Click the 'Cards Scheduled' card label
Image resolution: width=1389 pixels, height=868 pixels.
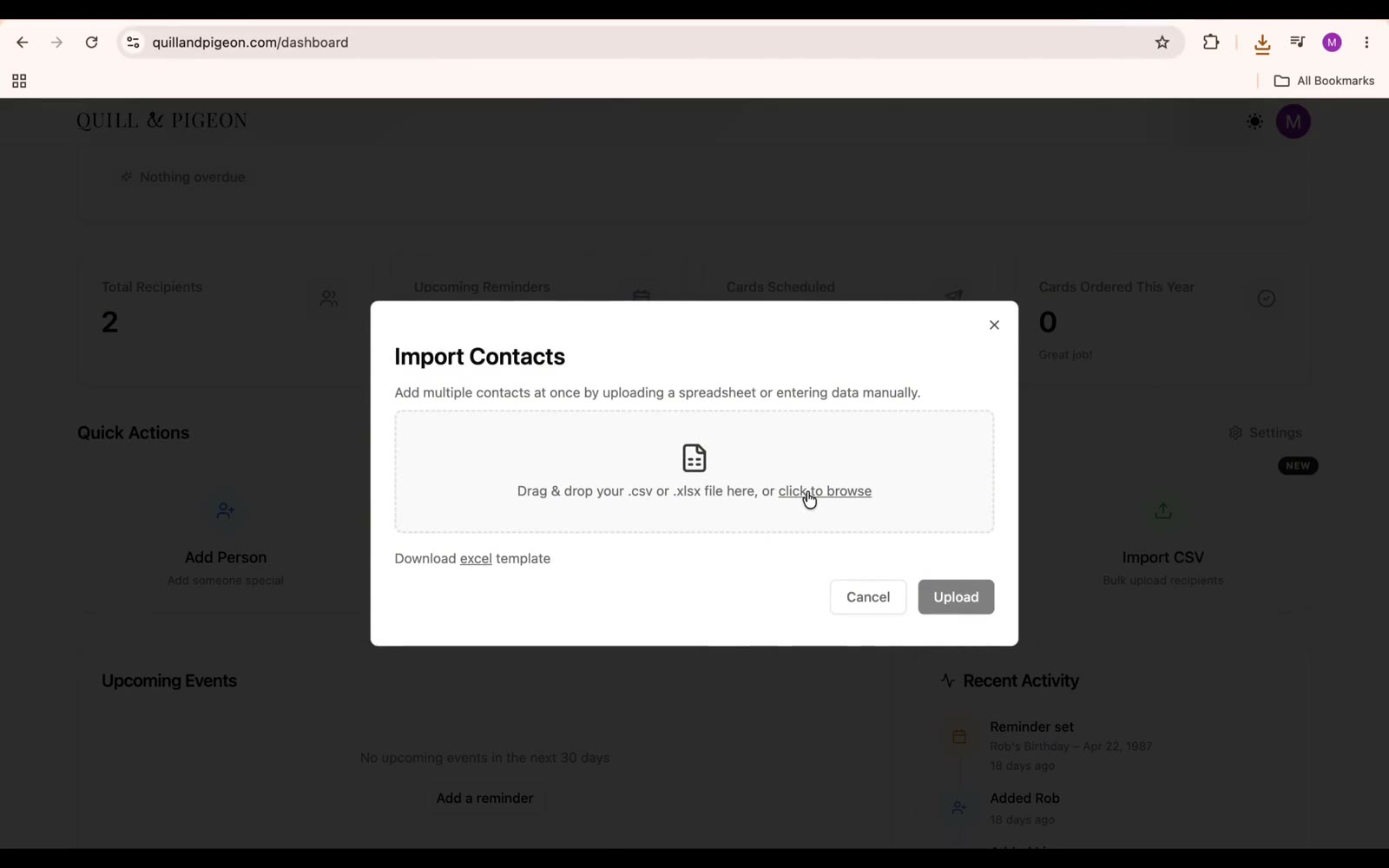[x=780, y=287]
